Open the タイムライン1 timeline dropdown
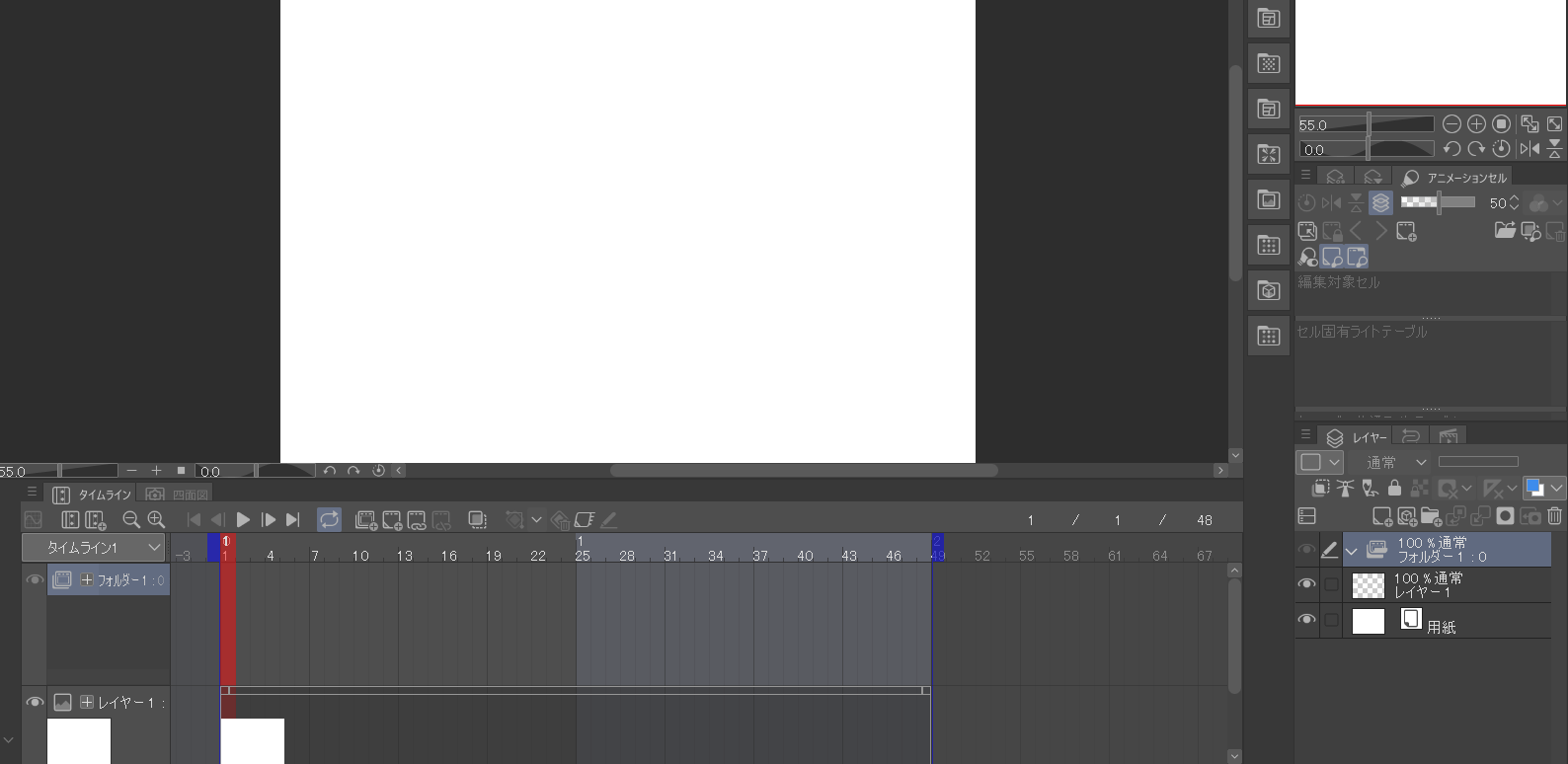The height and width of the screenshot is (764, 1568). (93, 548)
